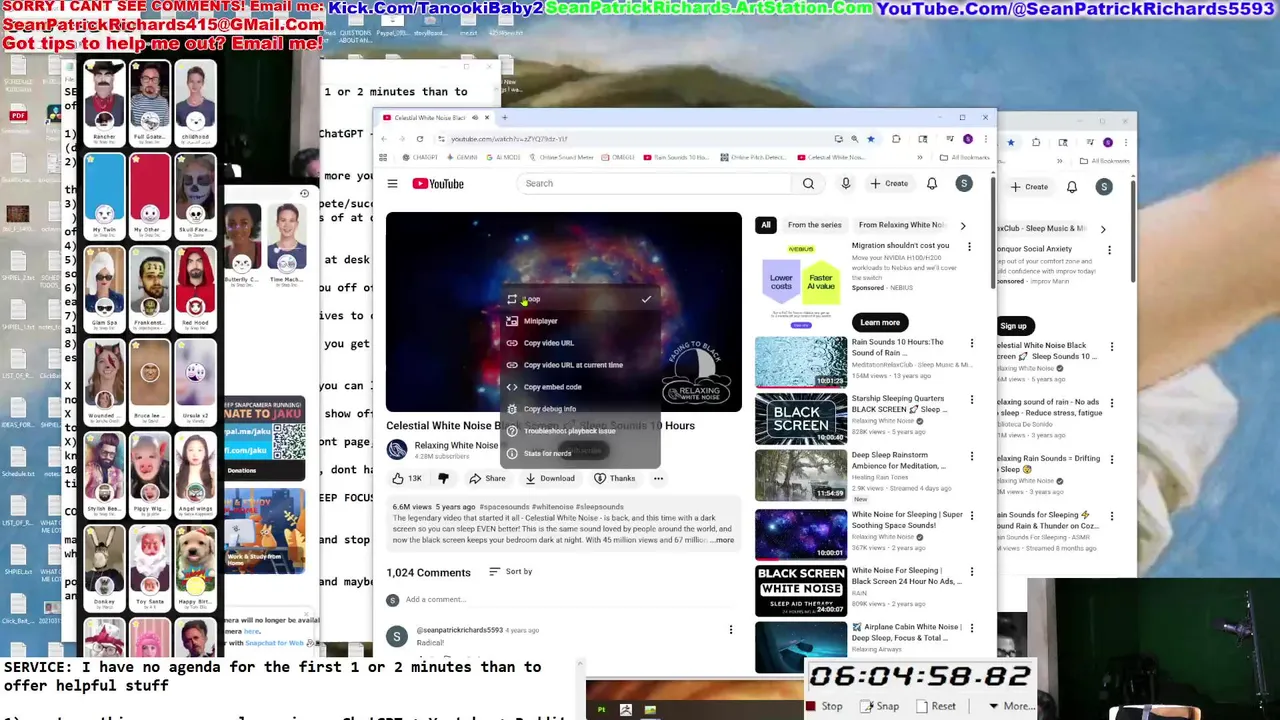Select the All filter chip
The image size is (1280, 720).
[766, 225]
